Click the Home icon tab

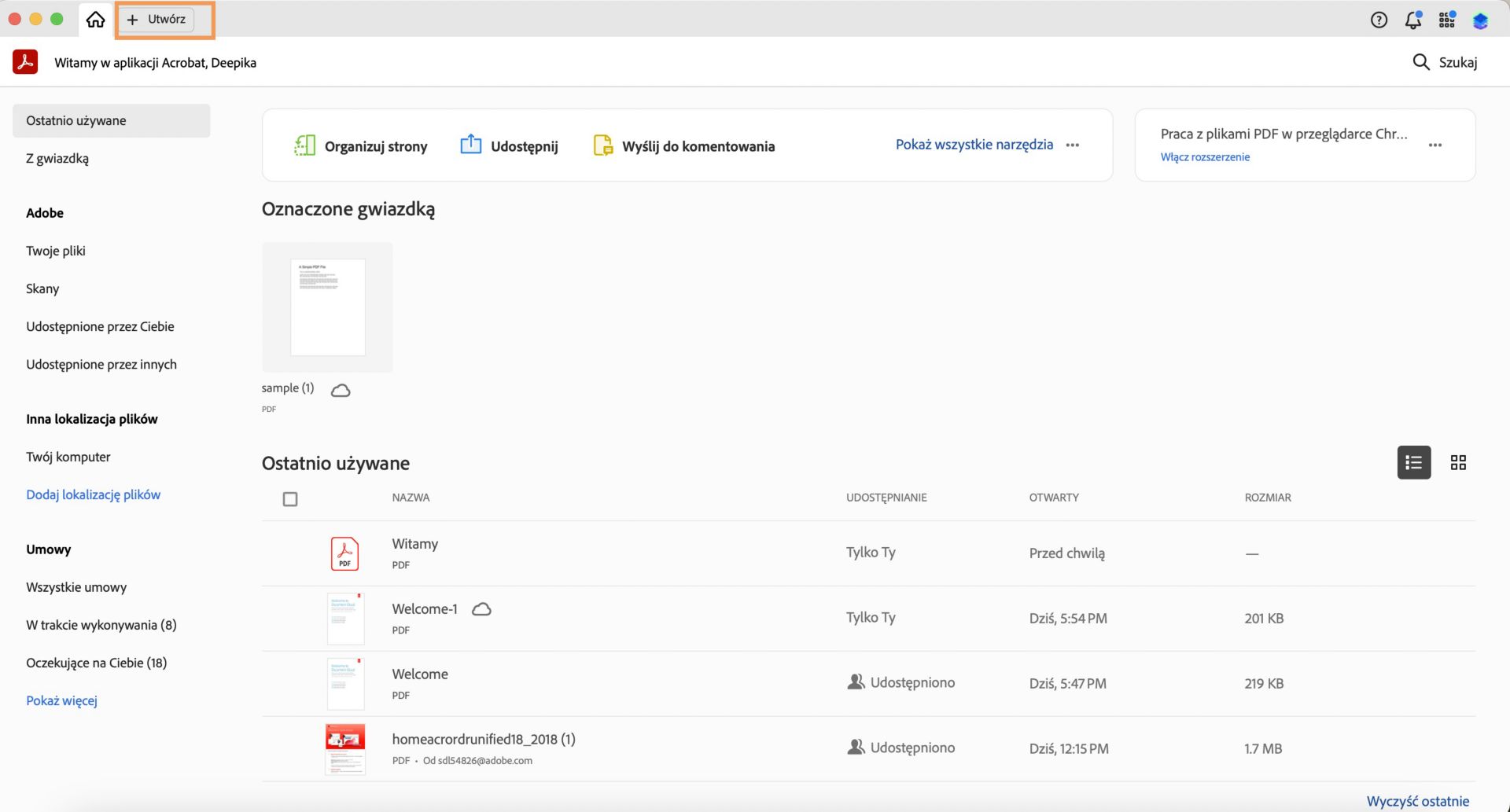tap(95, 20)
